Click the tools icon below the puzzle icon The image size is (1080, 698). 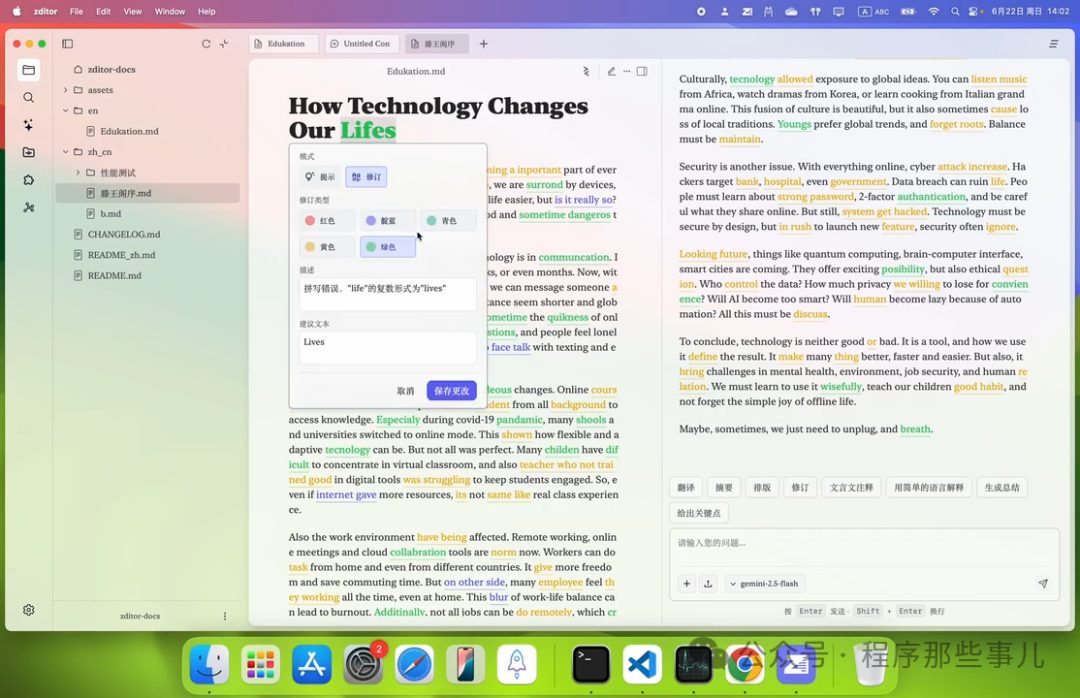pos(28,207)
